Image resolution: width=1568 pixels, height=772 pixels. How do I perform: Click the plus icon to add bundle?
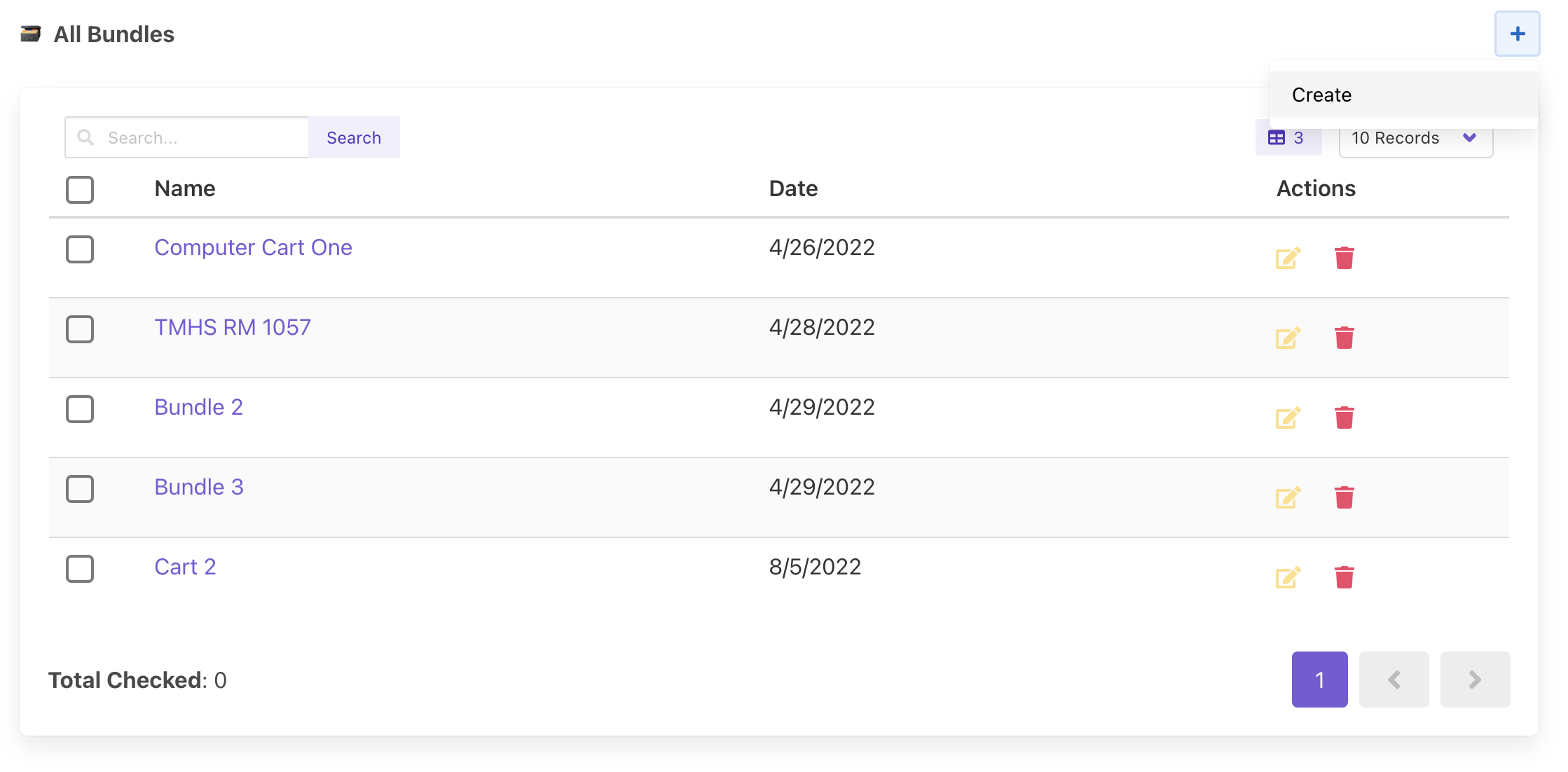pos(1517,34)
